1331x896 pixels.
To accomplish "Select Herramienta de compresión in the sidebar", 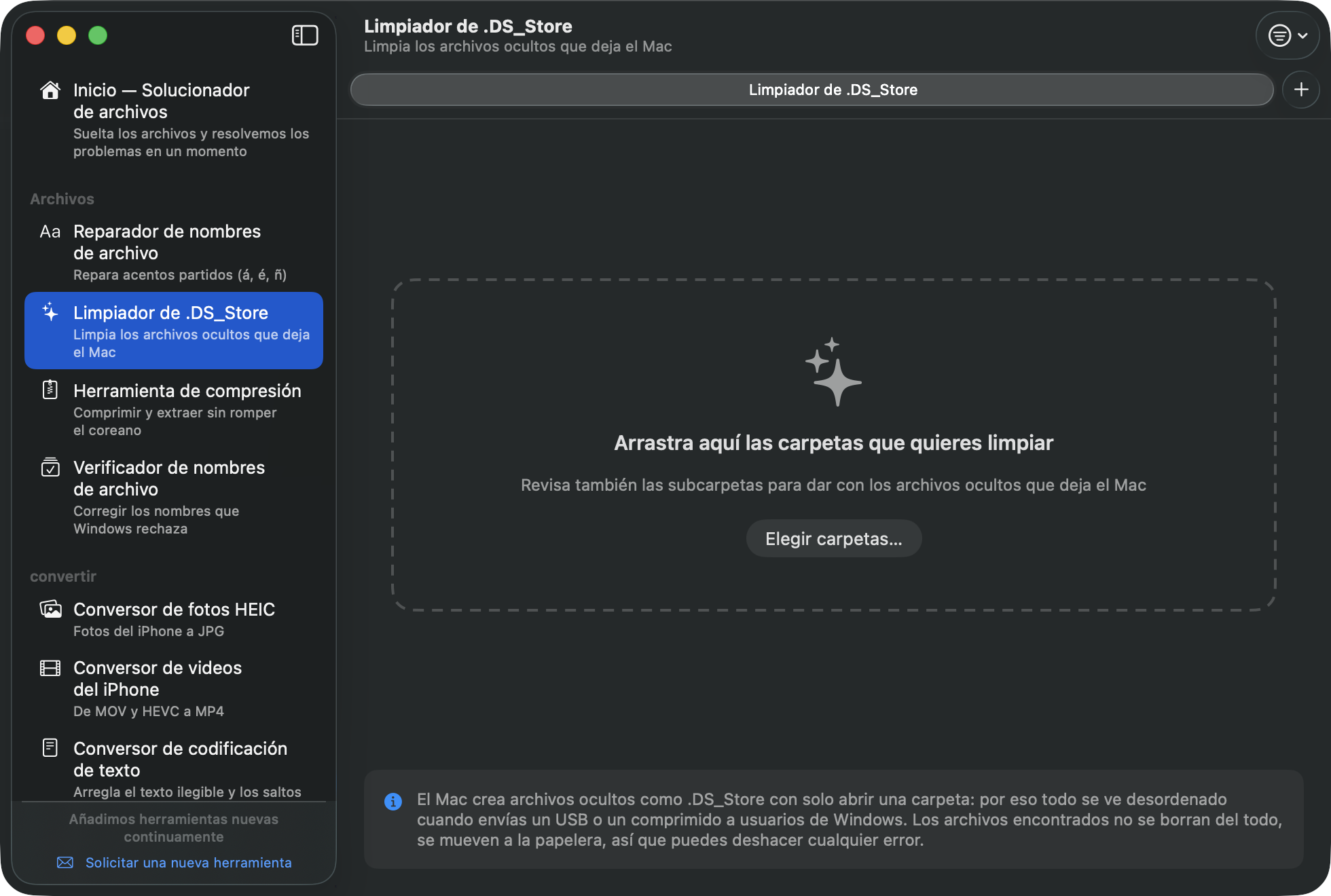I will click(x=174, y=409).
